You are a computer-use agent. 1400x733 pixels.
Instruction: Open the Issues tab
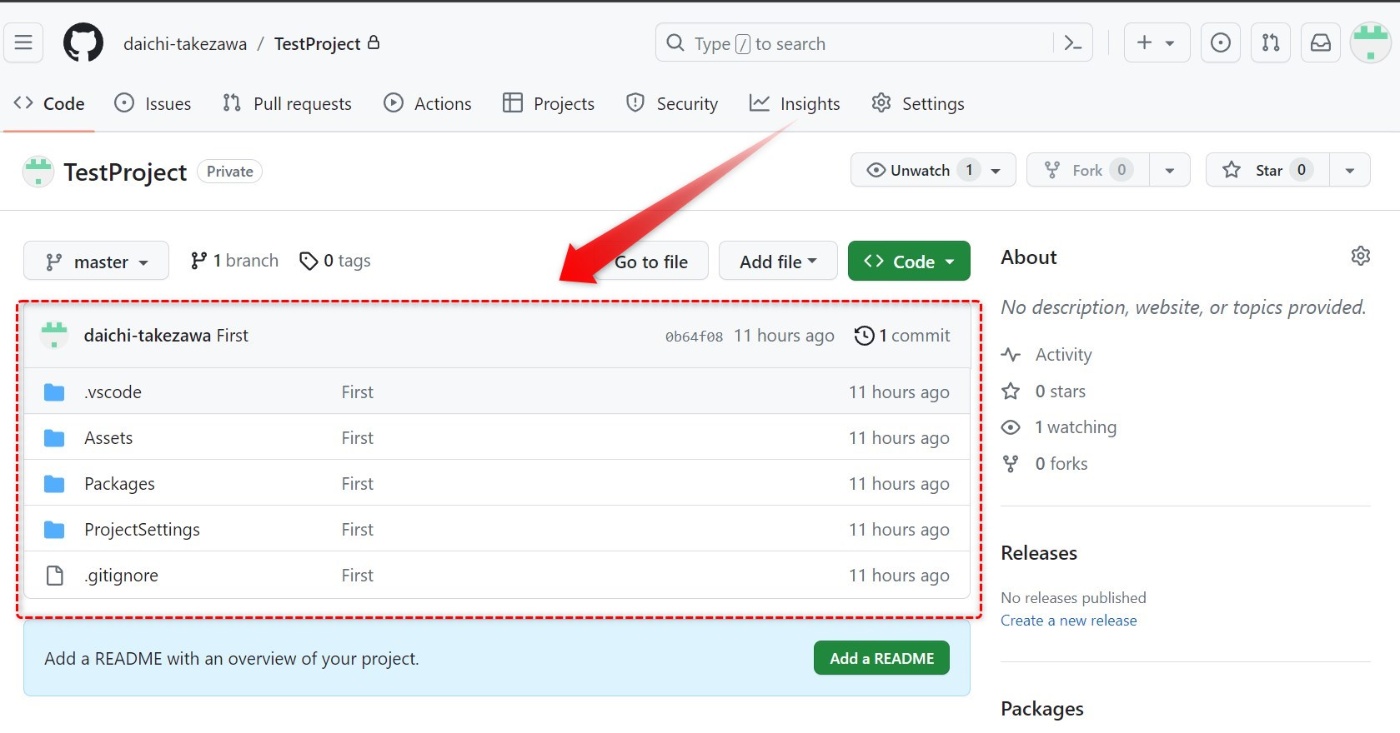point(153,103)
